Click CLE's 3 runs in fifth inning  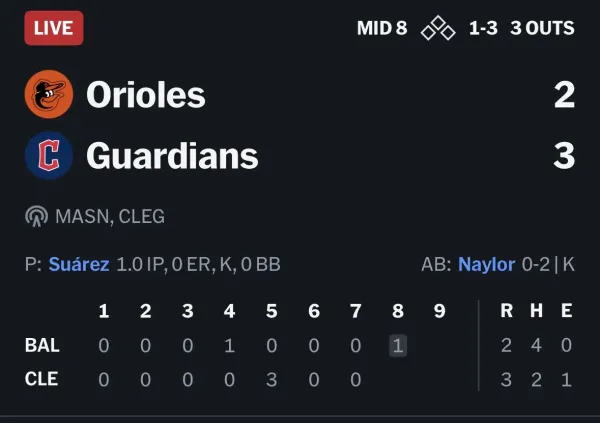[x=272, y=380]
